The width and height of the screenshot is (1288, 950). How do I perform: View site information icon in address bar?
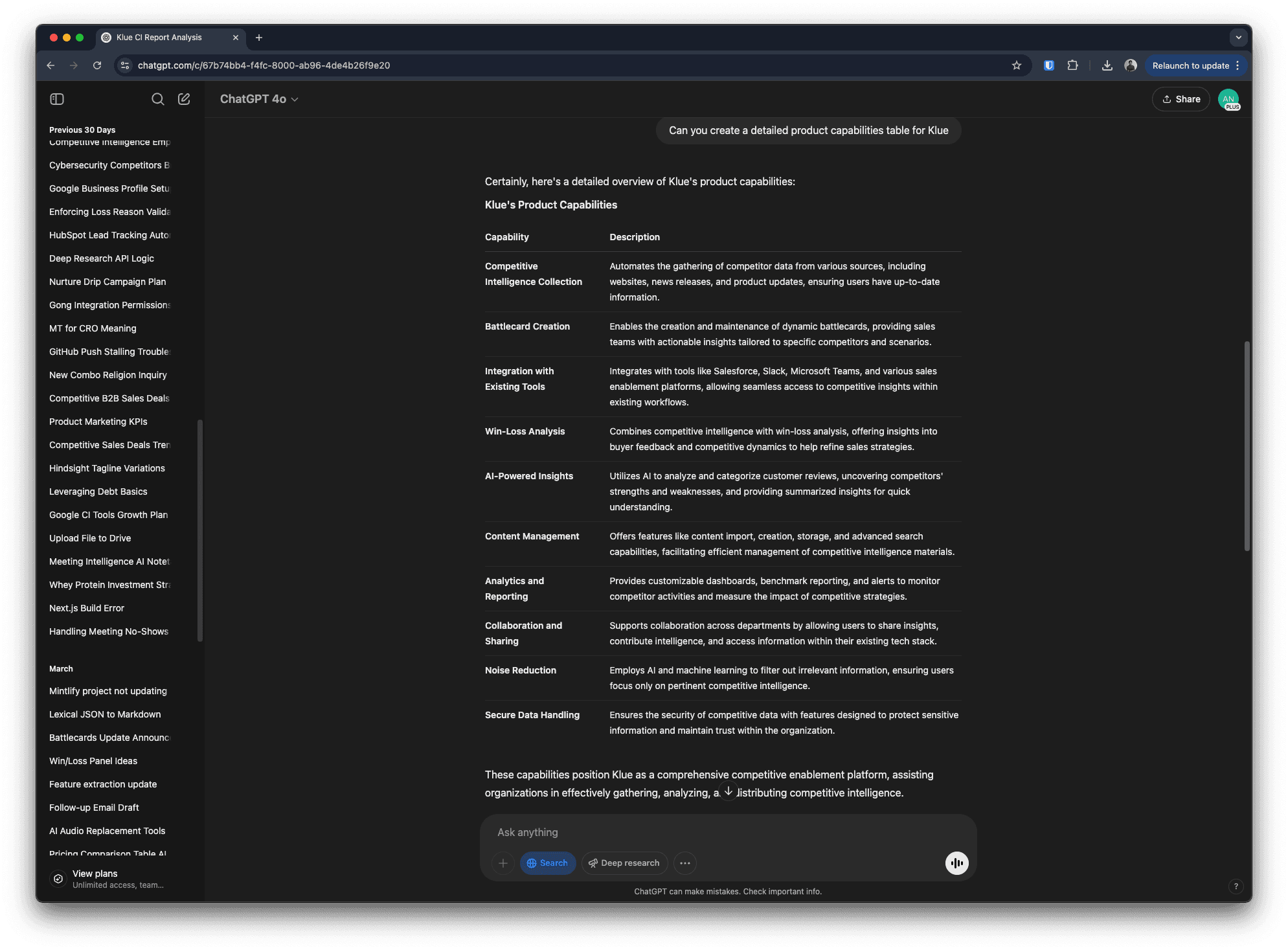[x=125, y=65]
